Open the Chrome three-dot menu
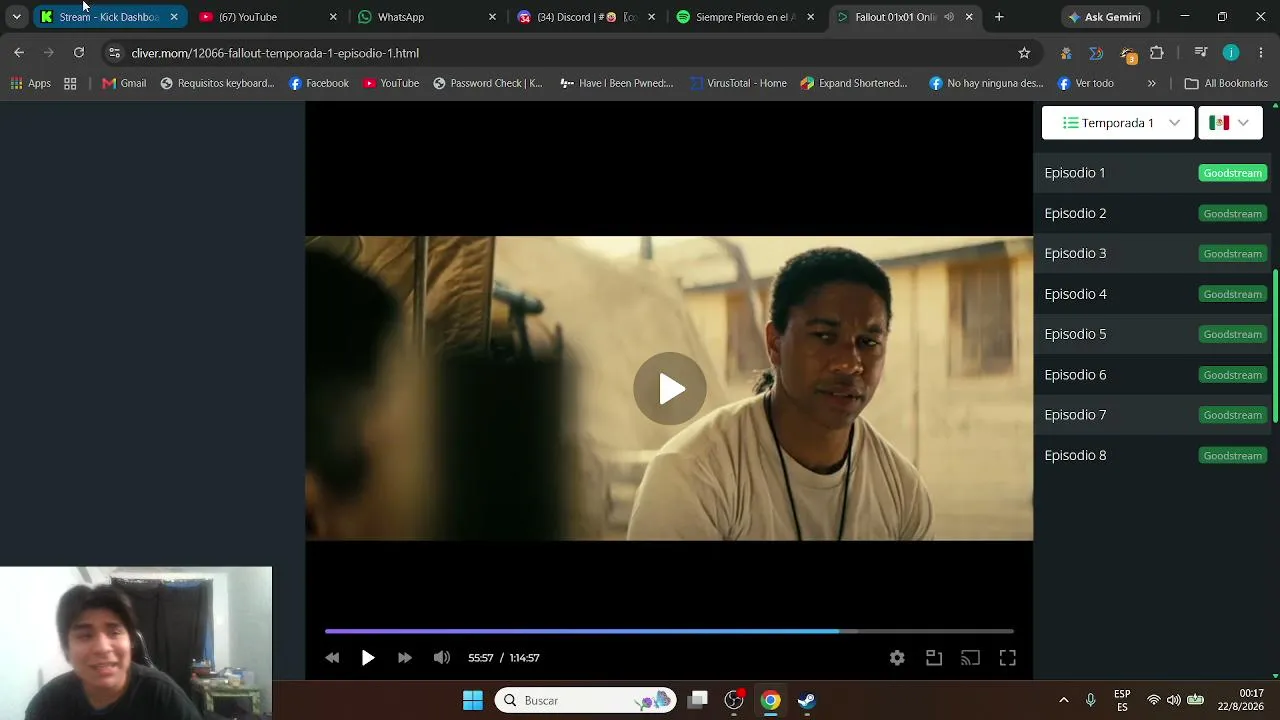The width and height of the screenshot is (1280, 720). pos(1261,53)
